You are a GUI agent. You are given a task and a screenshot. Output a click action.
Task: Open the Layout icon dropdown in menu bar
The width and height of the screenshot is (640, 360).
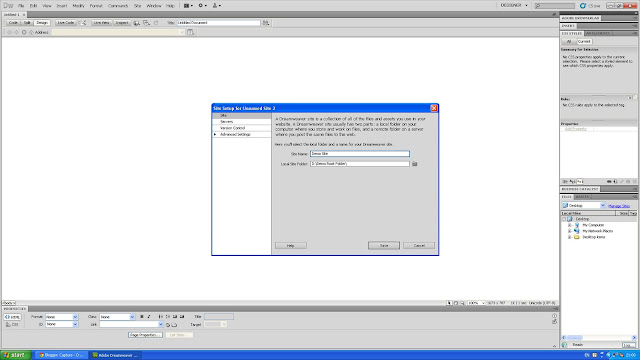[188, 6]
